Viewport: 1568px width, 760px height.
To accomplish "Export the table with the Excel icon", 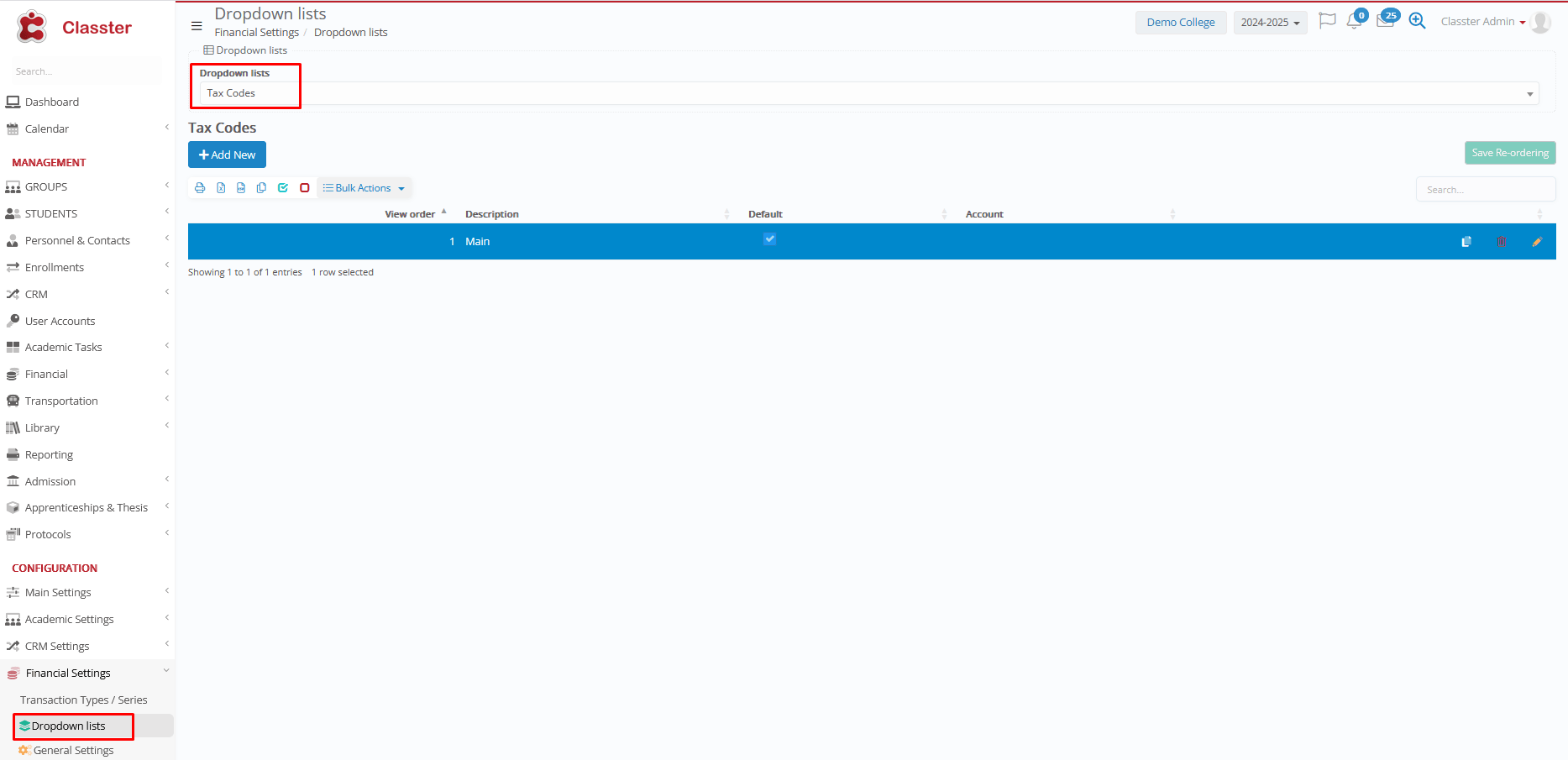I will (x=221, y=188).
